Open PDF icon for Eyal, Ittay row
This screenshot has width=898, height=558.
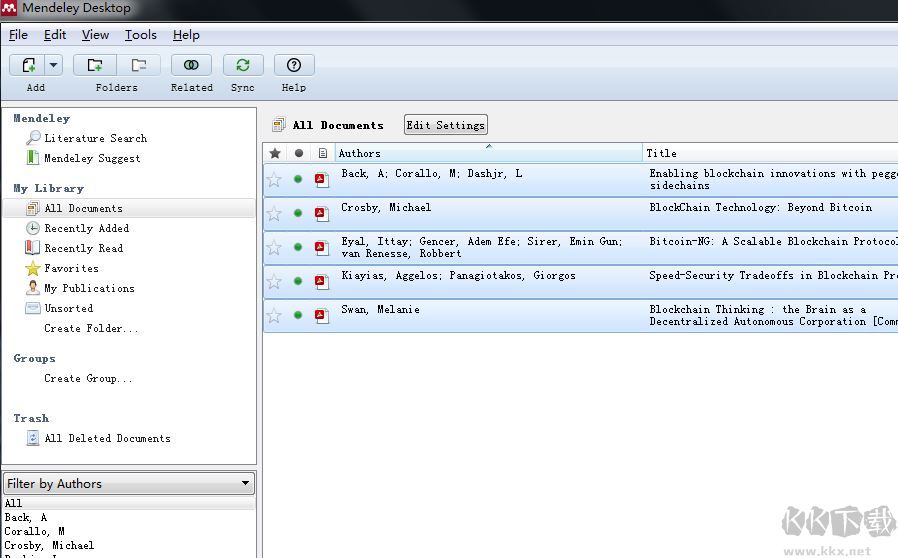(x=321, y=247)
